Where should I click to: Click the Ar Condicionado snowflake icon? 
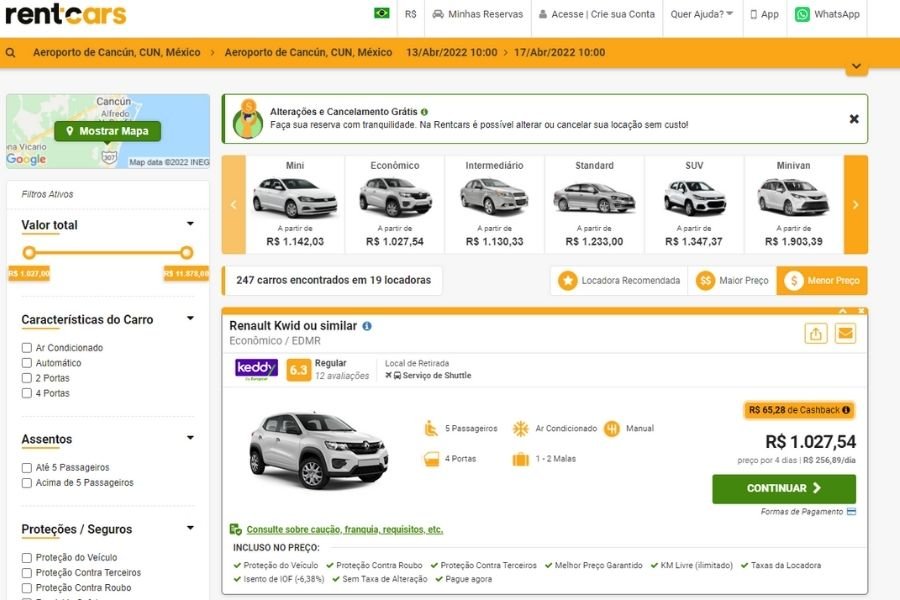[x=521, y=428]
